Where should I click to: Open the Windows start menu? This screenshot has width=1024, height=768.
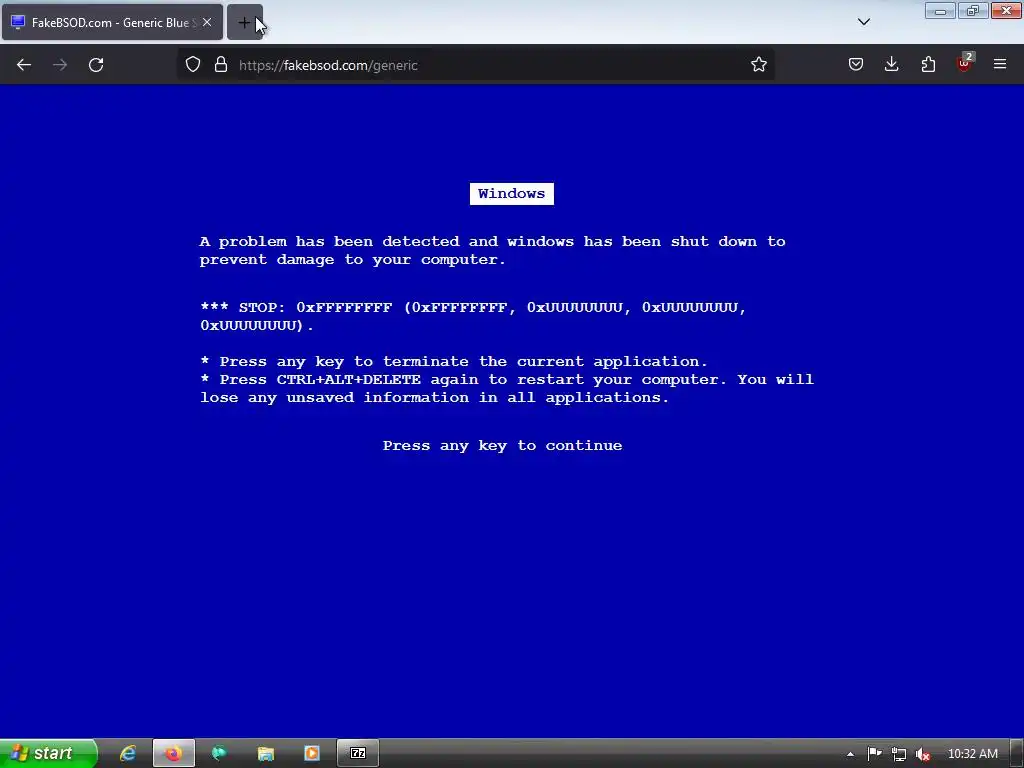coord(48,753)
